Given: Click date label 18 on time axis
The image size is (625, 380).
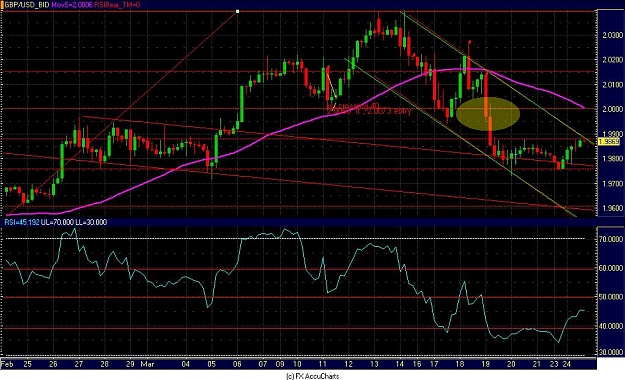Looking at the screenshot, I should point(460,364).
